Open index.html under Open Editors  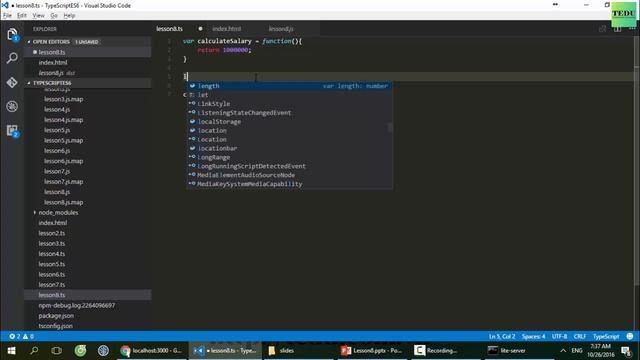click(x=88, y=62)
